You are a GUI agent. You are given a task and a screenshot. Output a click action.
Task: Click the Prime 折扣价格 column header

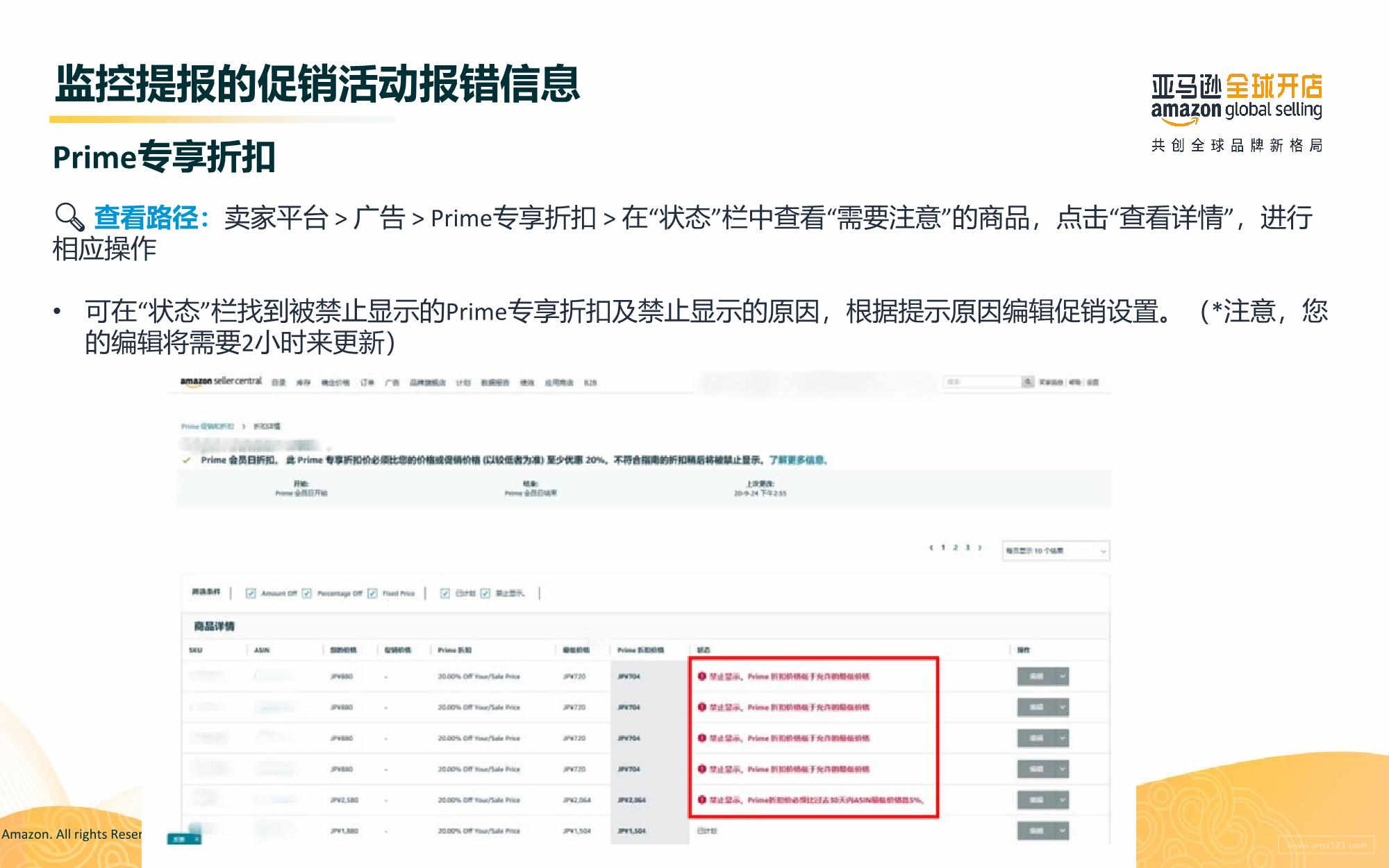[640, 650]
